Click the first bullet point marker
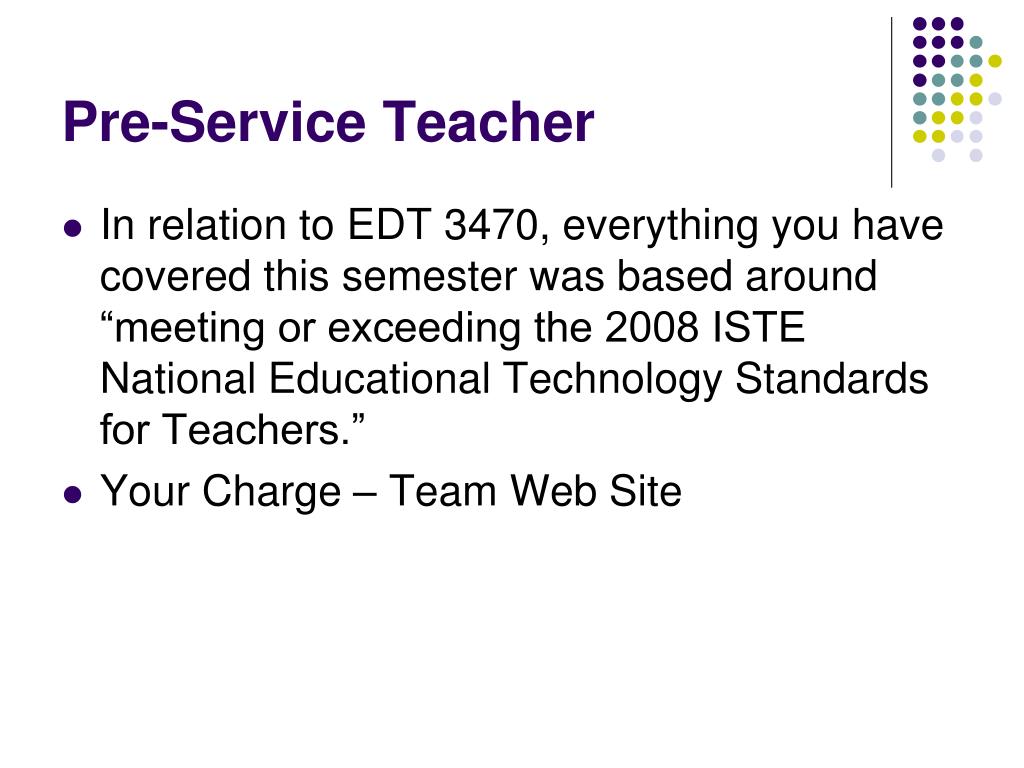Image resolution: width=1024 pixels, height=768 pixels. click(x=73, y=228)
